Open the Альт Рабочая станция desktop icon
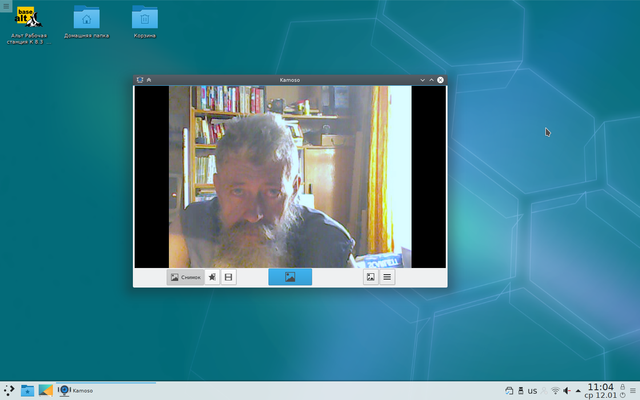 pos(29,25)
